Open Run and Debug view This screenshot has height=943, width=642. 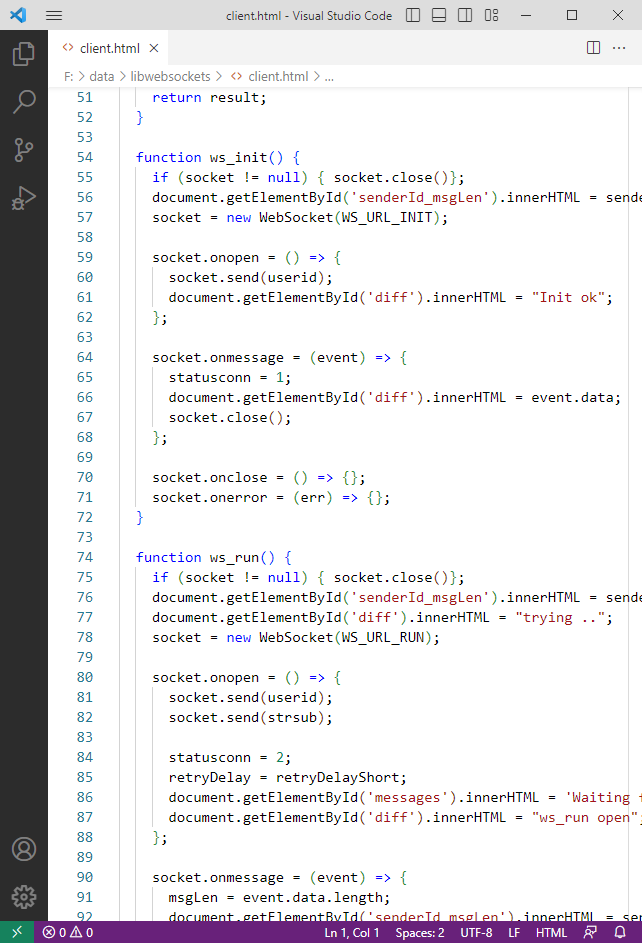23,198
